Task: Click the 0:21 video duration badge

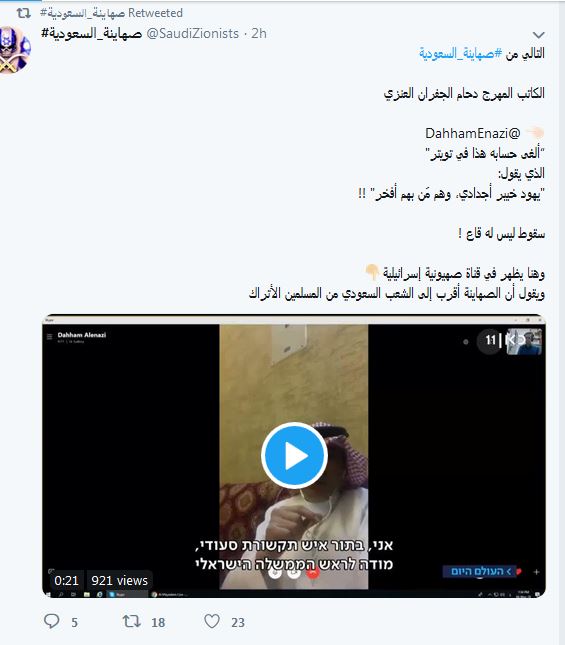Action: tap(66, 580)
